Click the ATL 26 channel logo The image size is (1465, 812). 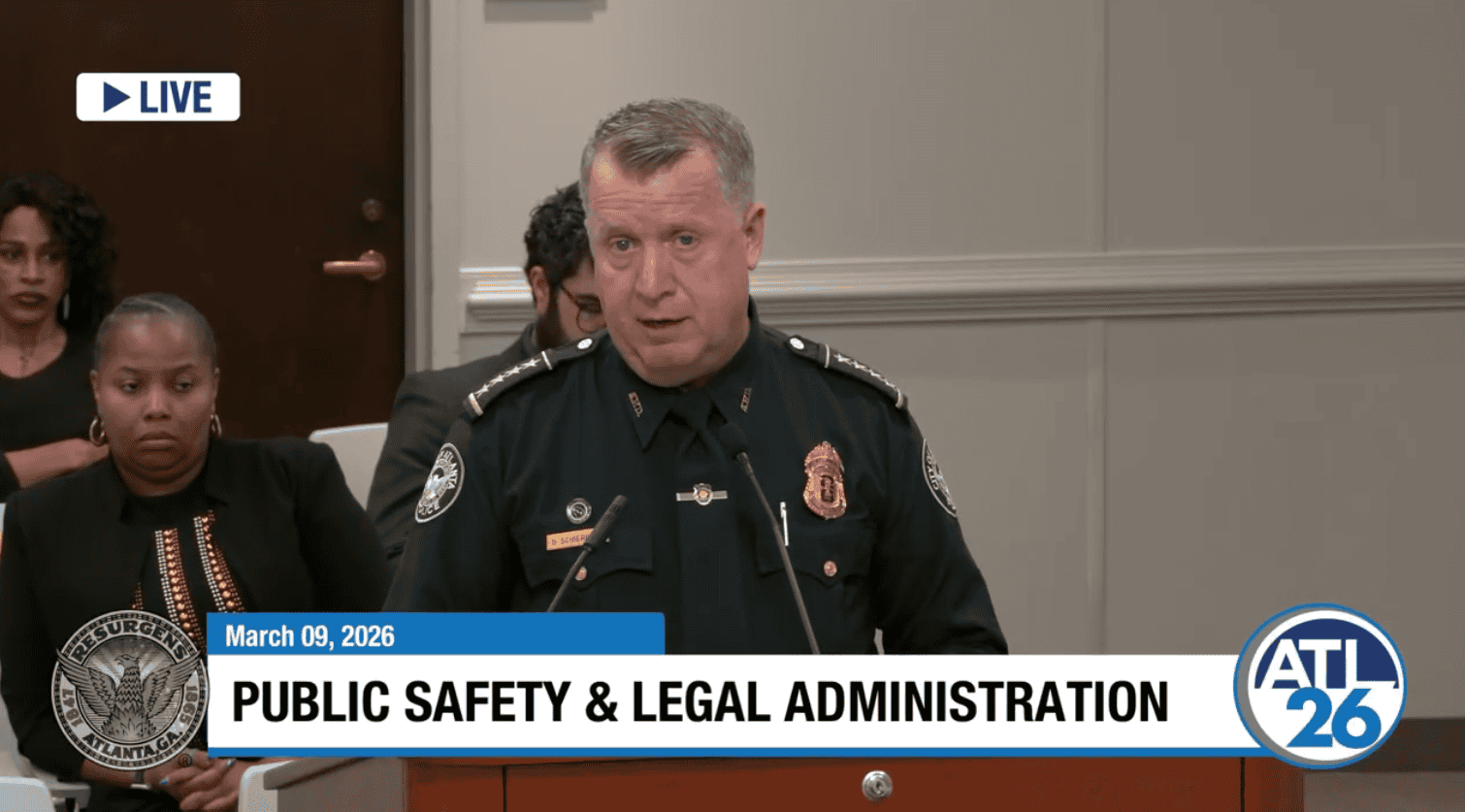click(1319, 686)
